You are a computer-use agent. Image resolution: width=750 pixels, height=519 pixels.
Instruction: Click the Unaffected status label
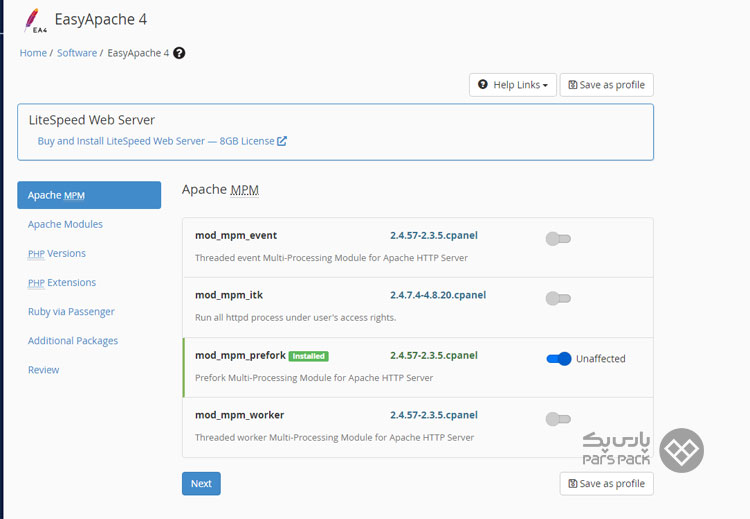(x=600, y=359)
